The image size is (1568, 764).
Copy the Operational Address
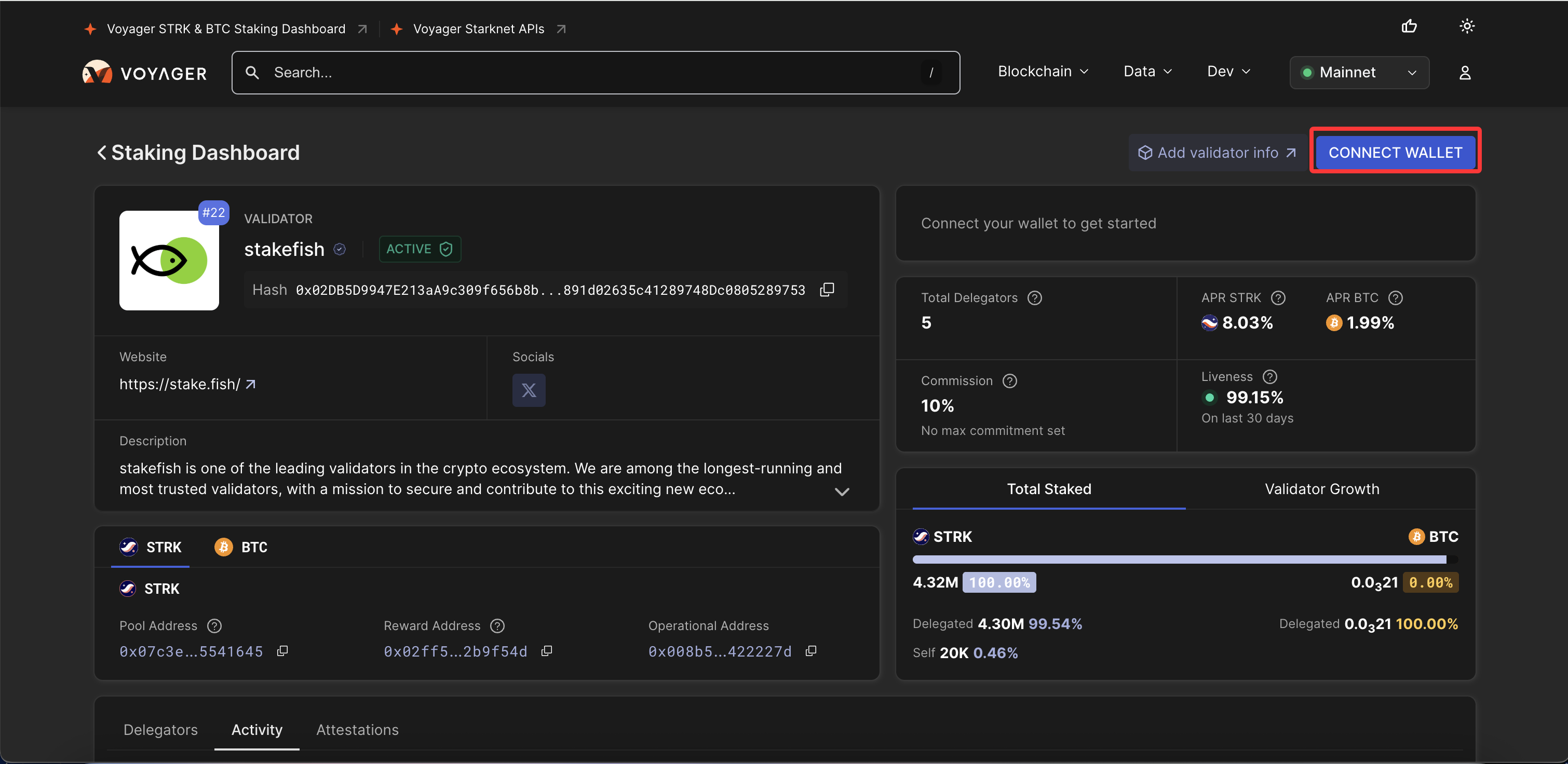[x=811, y=651]
